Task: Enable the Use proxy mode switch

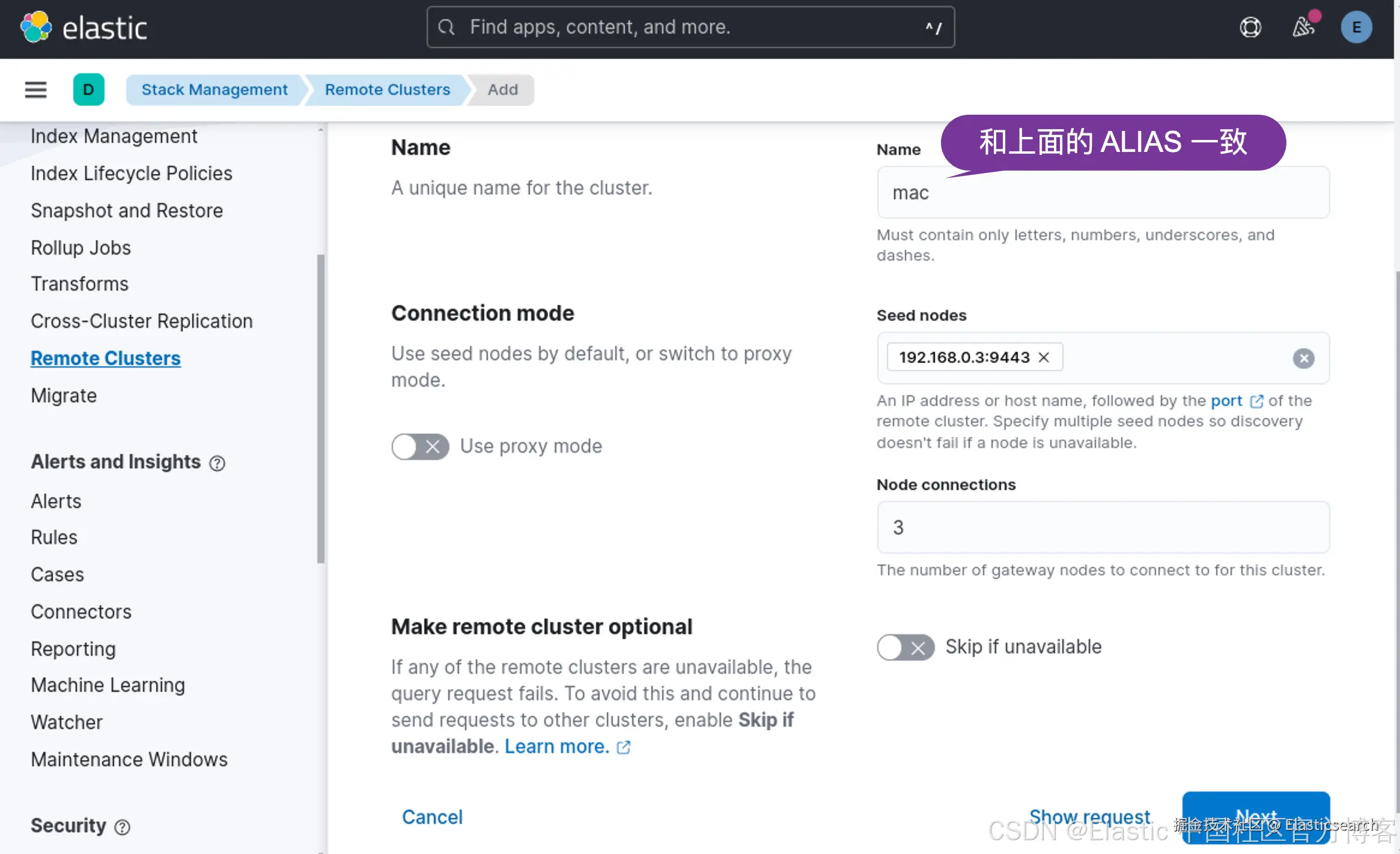Action: 420,447
